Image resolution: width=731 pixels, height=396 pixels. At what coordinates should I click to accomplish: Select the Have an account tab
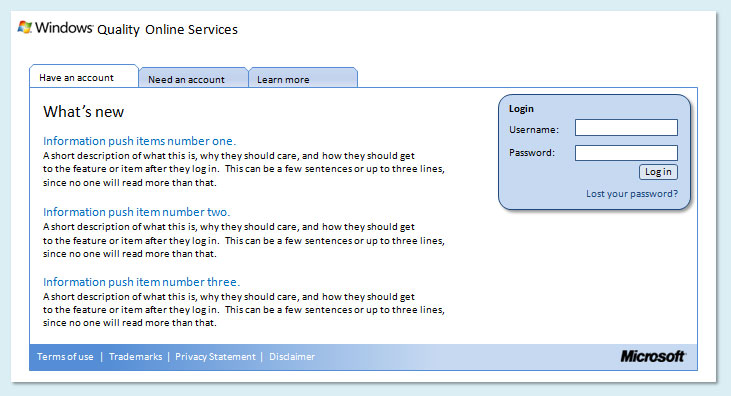[x=84, y=76]
